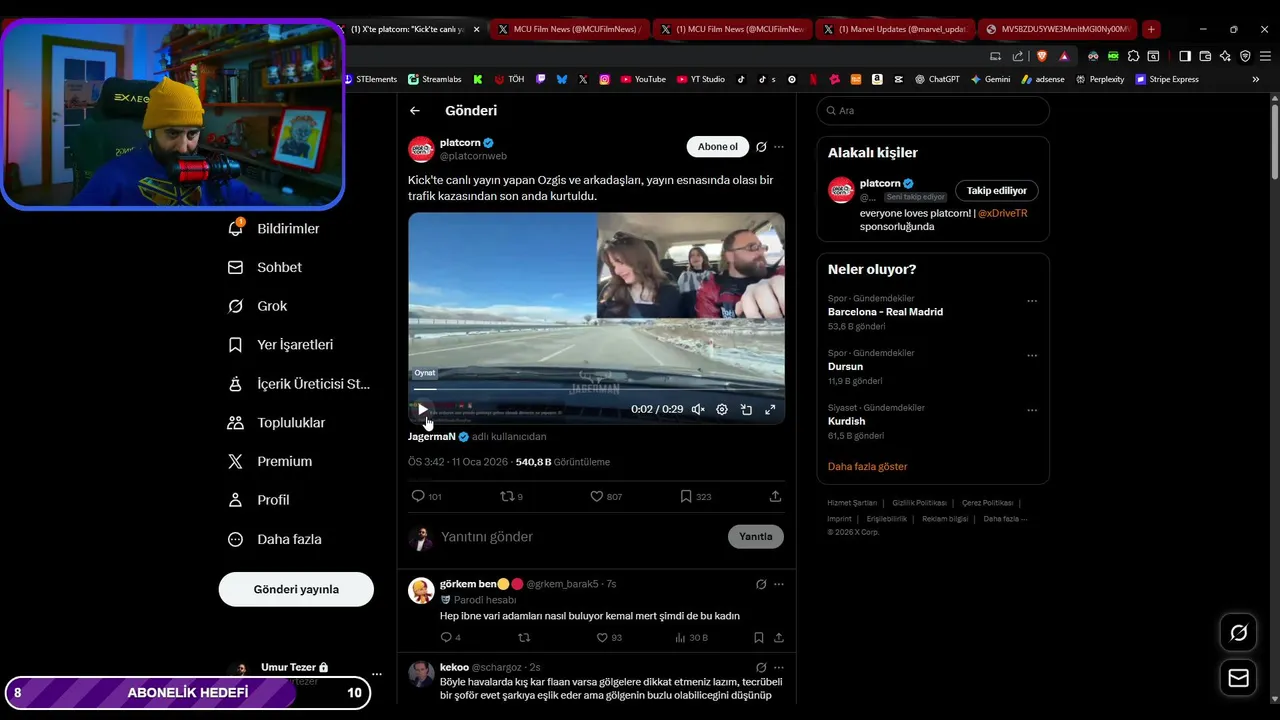1280x720 pixels.
Task: Show more bookmarks using the chevron
Action: pos(1256,79)
